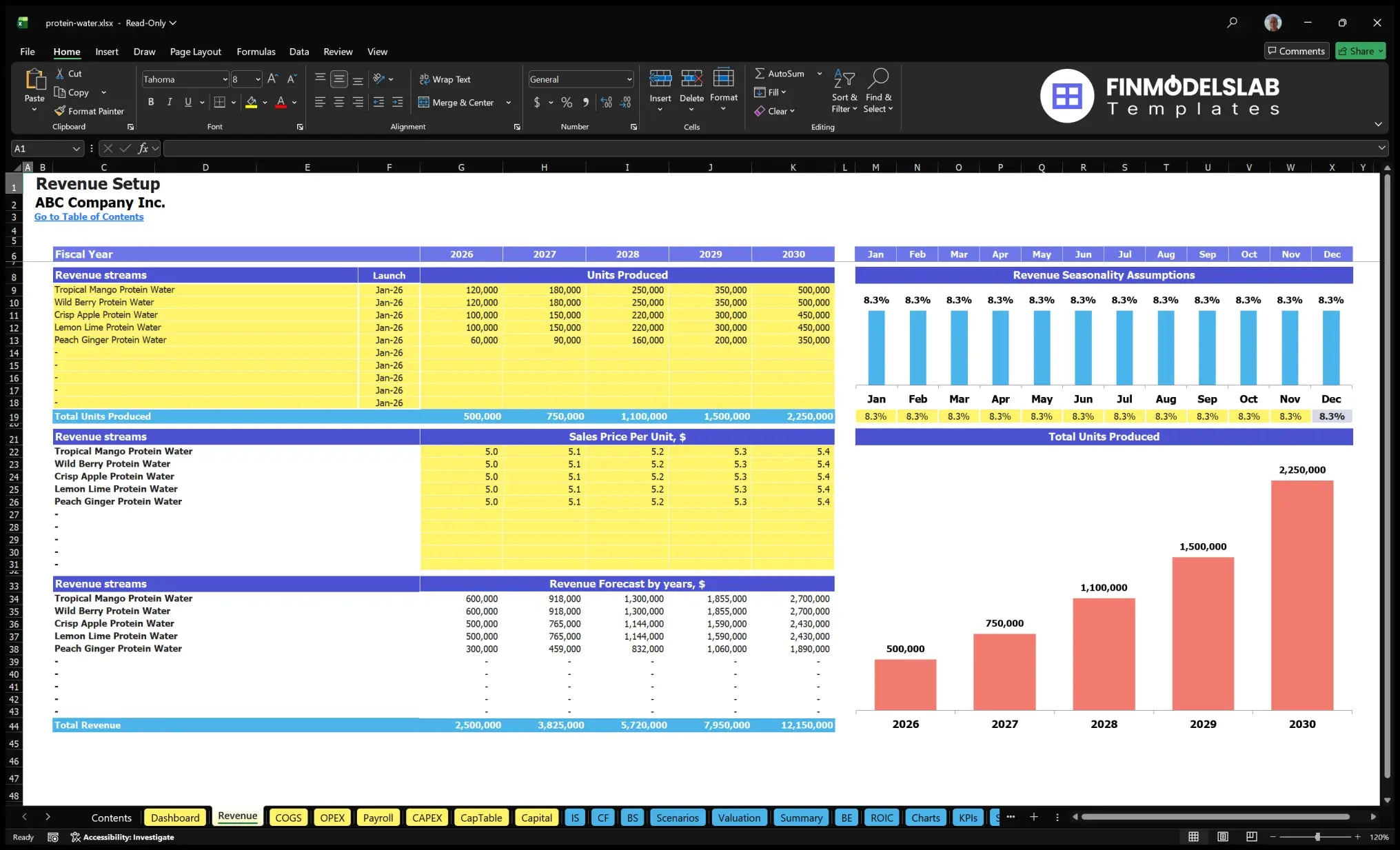Viewport: 1400px width, 850px height.
Task: Switch to the Page Layout tab
Action: coord(196,52)
